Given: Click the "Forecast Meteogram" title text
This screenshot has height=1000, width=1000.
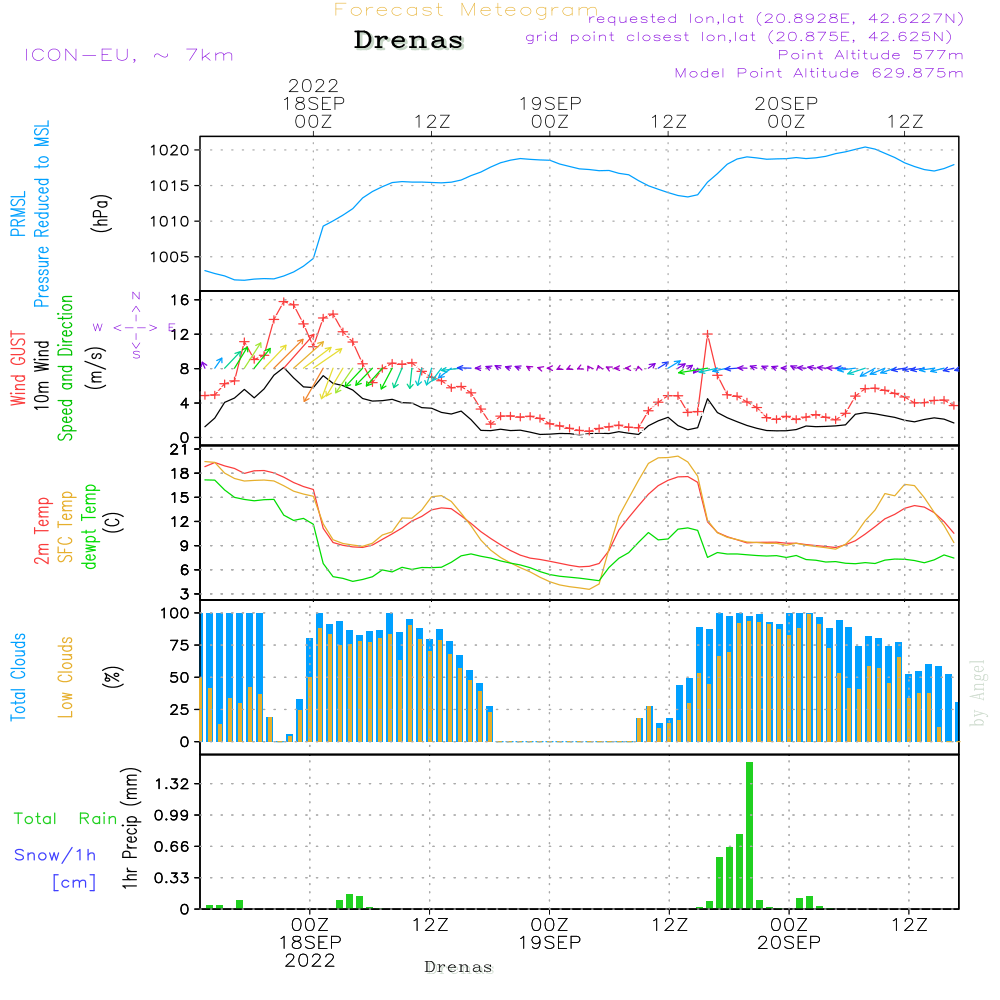Looking at the screenshot, I should point(466,10).
